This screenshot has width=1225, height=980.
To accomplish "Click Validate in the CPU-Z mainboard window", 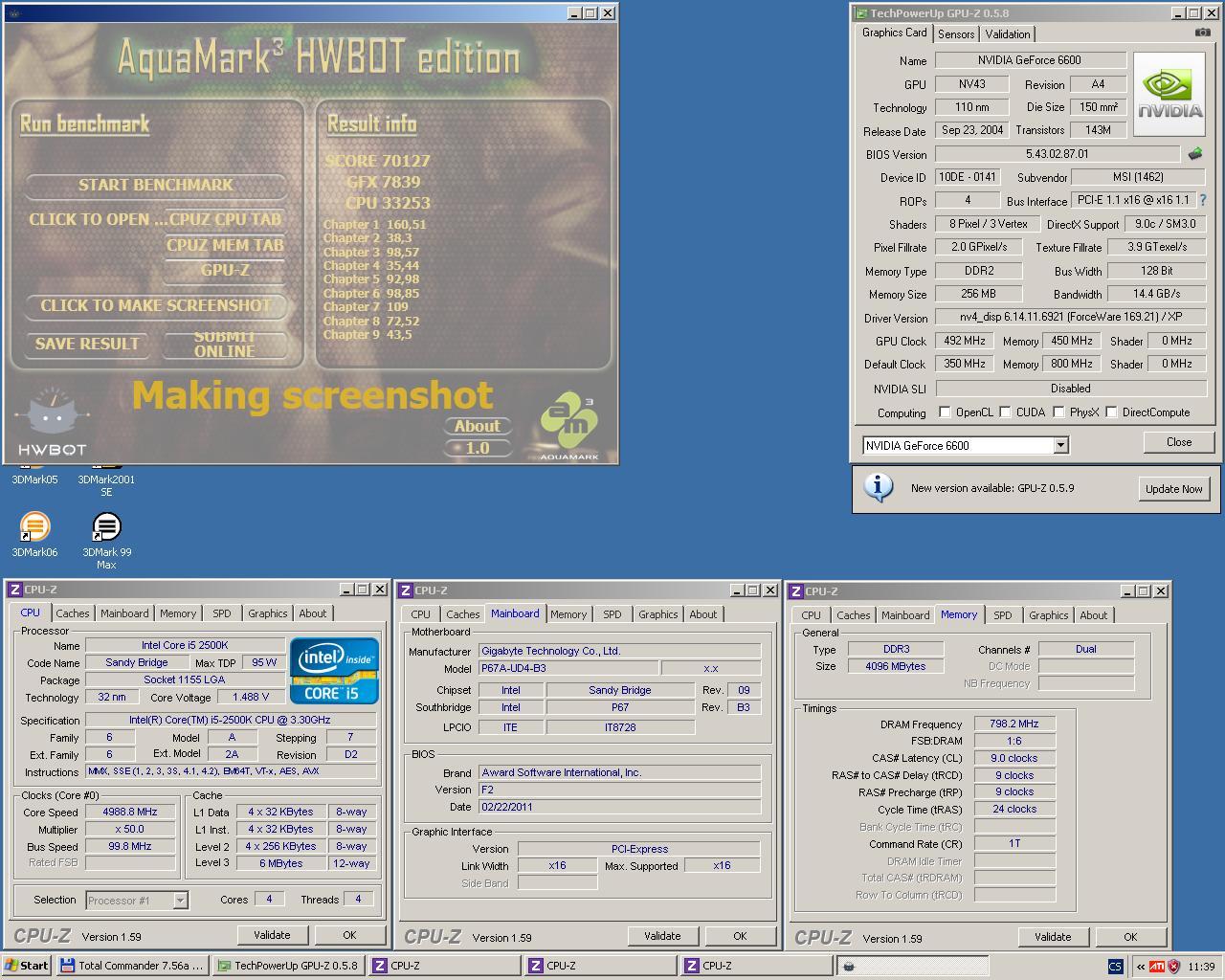I will (662, 936).
